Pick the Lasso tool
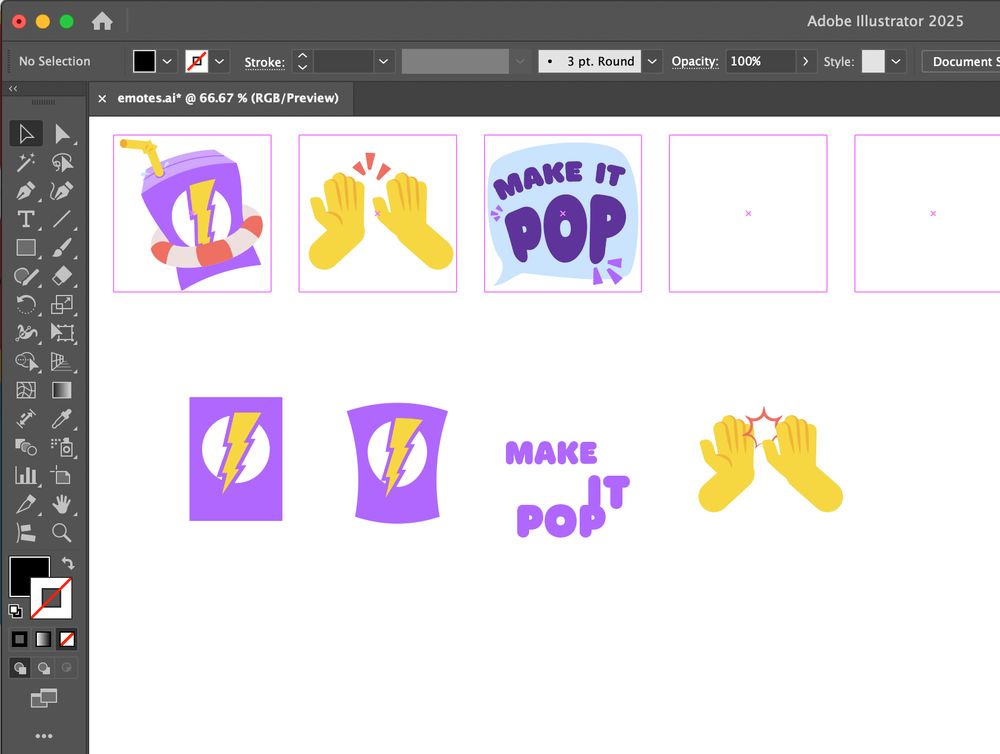The image size is (1000, 754). [x=62, y=163]
